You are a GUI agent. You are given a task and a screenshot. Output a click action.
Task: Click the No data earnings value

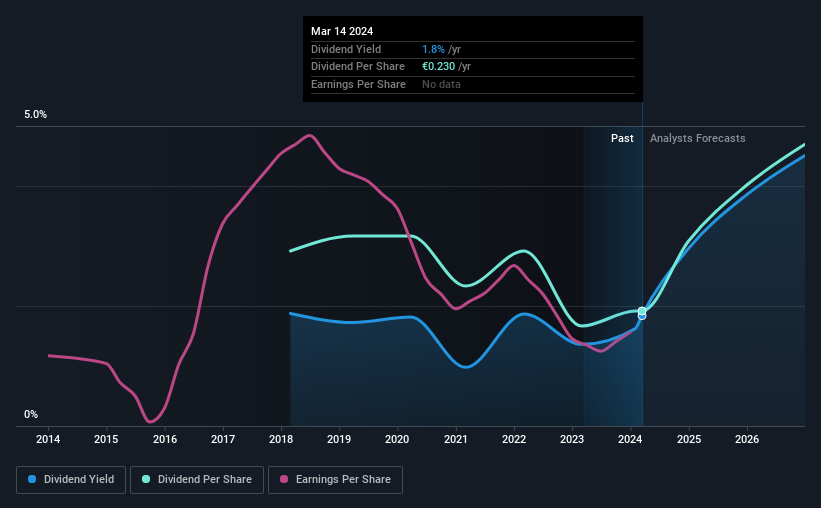[441, 84]
